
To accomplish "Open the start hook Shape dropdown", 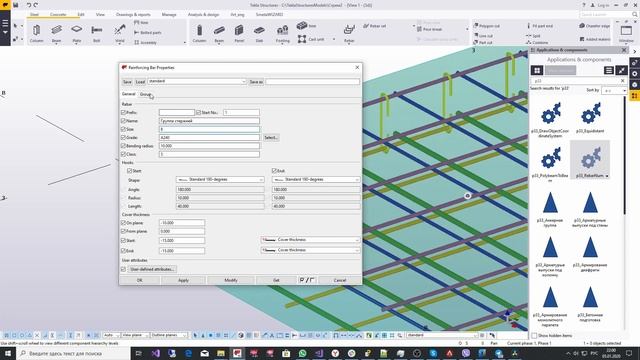I will [220, 180].
